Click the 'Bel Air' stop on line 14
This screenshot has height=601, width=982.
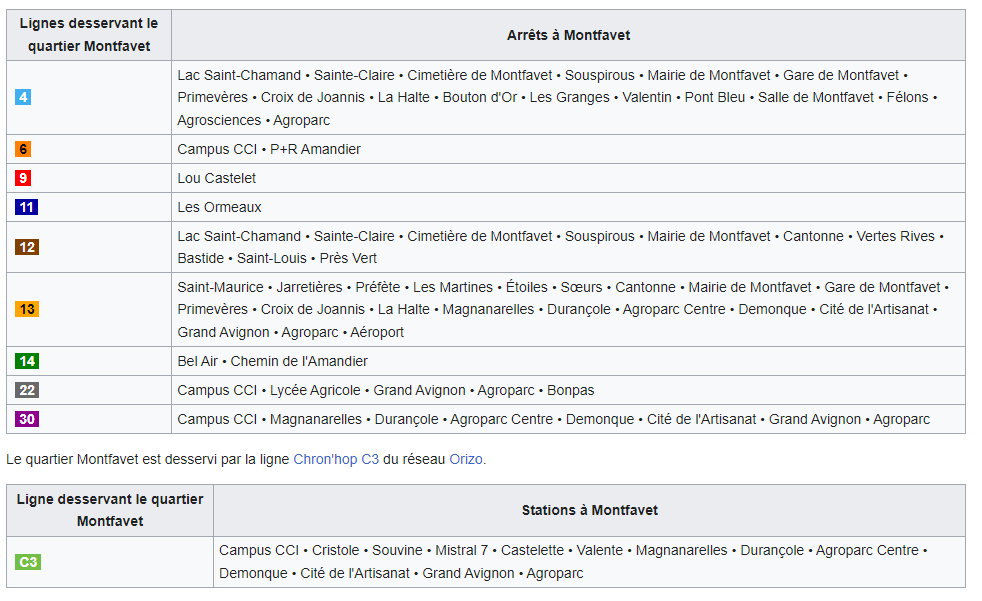click(197, 361)
